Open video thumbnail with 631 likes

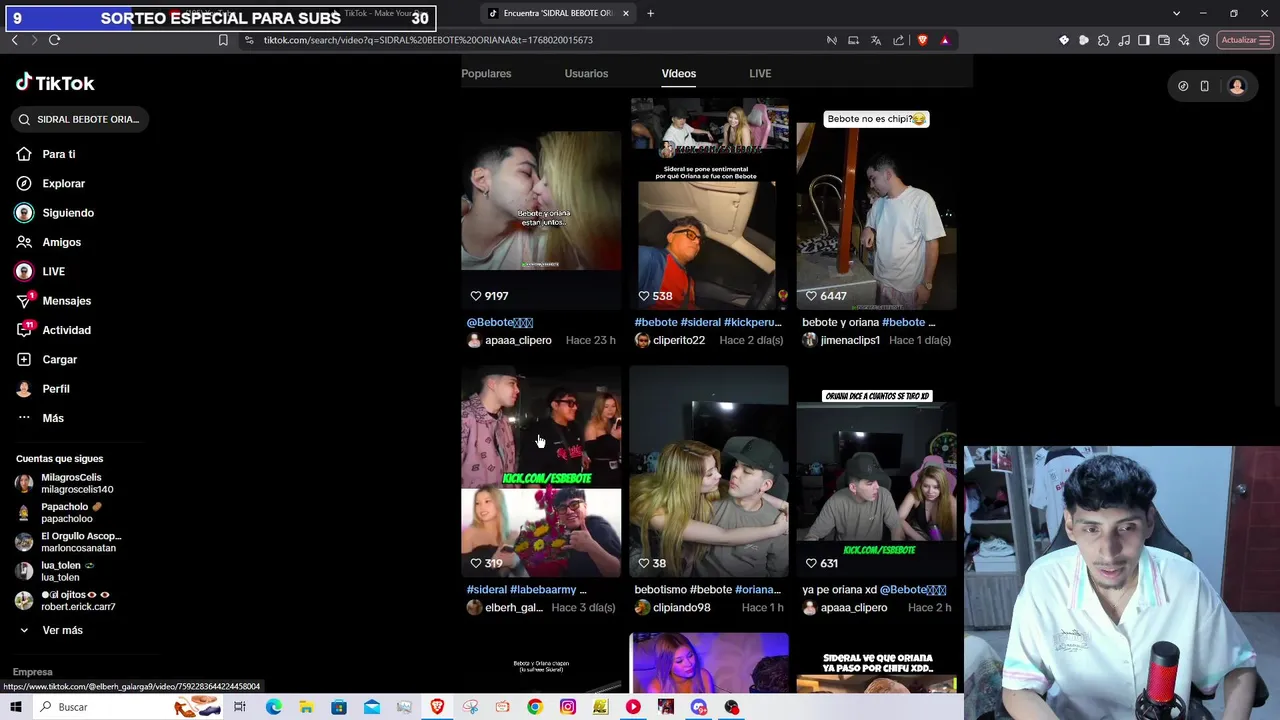click(876, 471)
